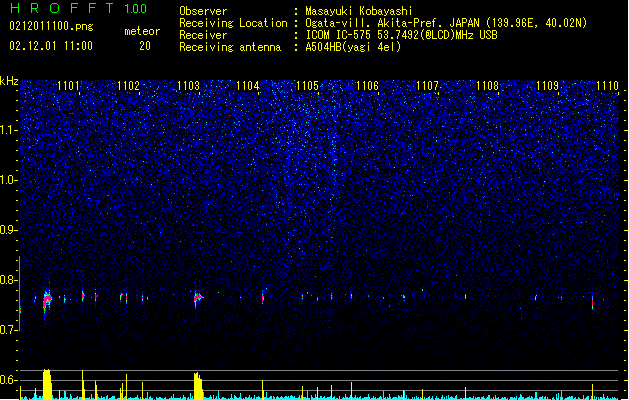Image resolution: width=629 pixels, height=400 pixels.
Task: Click the tall yellow power bar after 1100
Action: (x=47, y=384)
